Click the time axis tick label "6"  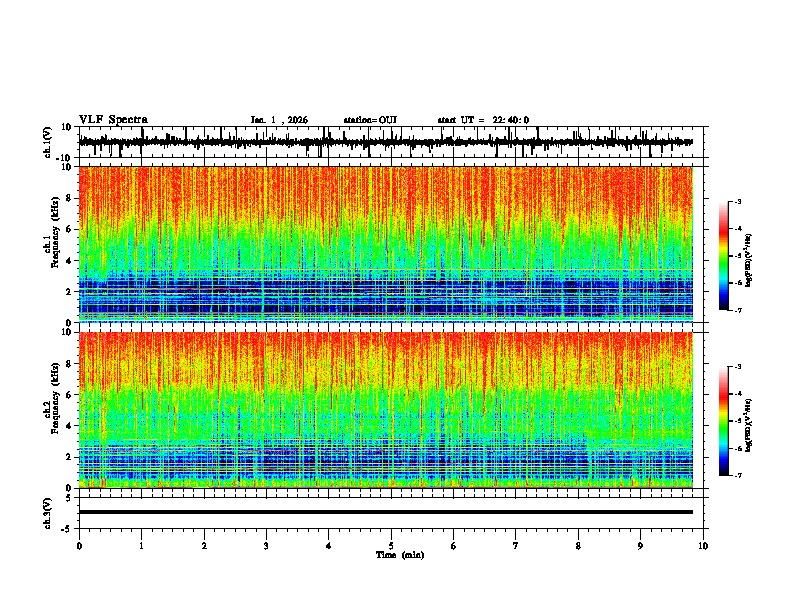pyautogui.click(x=453, y=546)
